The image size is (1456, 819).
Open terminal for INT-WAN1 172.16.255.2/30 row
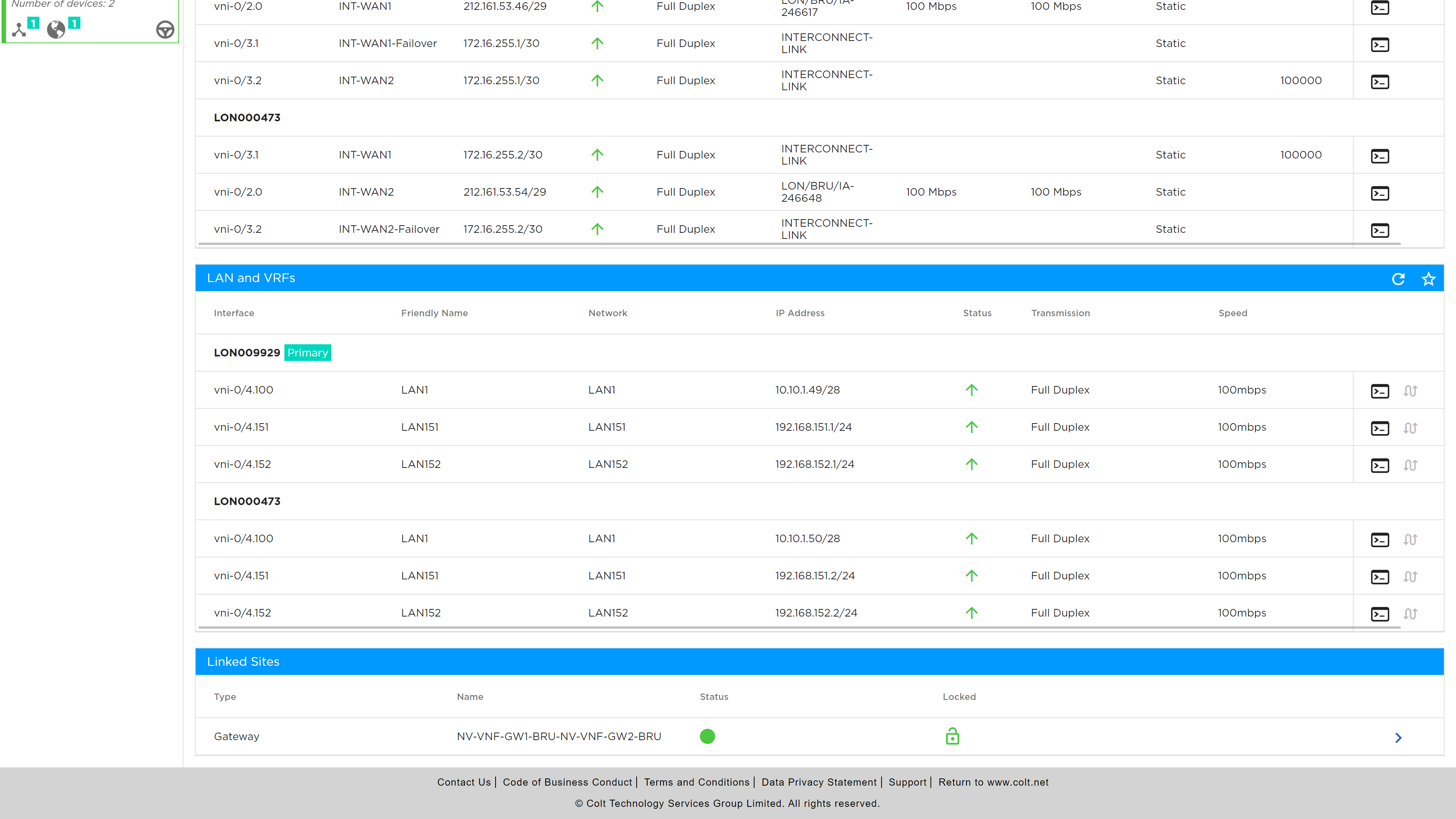coord(1380,156)
